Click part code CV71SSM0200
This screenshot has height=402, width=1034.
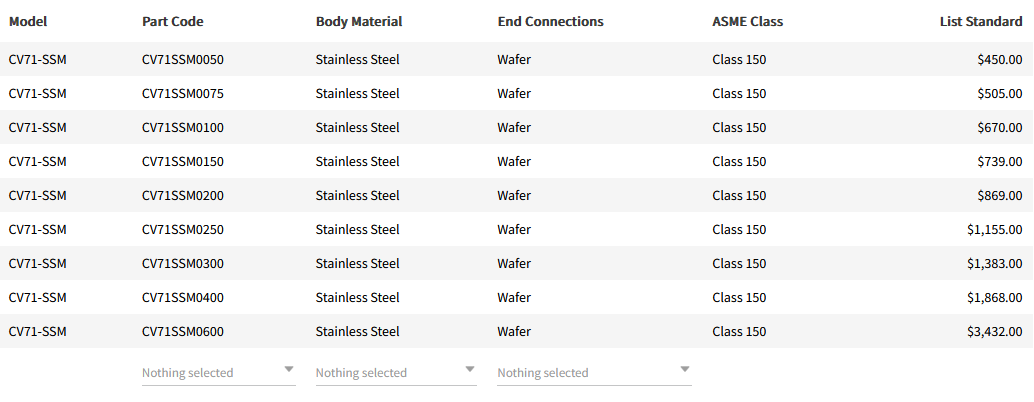pos(183,196)
